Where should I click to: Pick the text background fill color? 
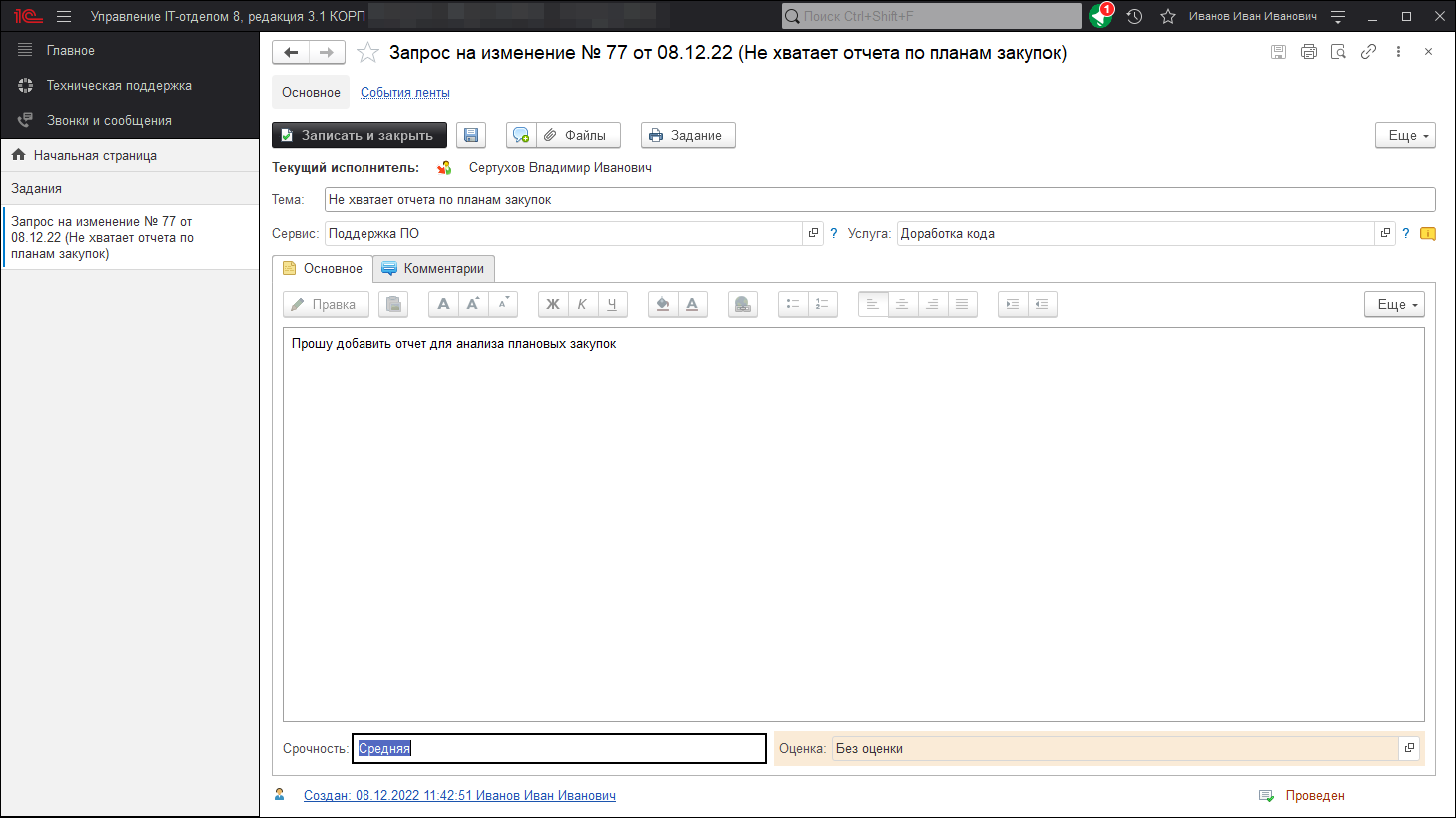click(662, 305)
